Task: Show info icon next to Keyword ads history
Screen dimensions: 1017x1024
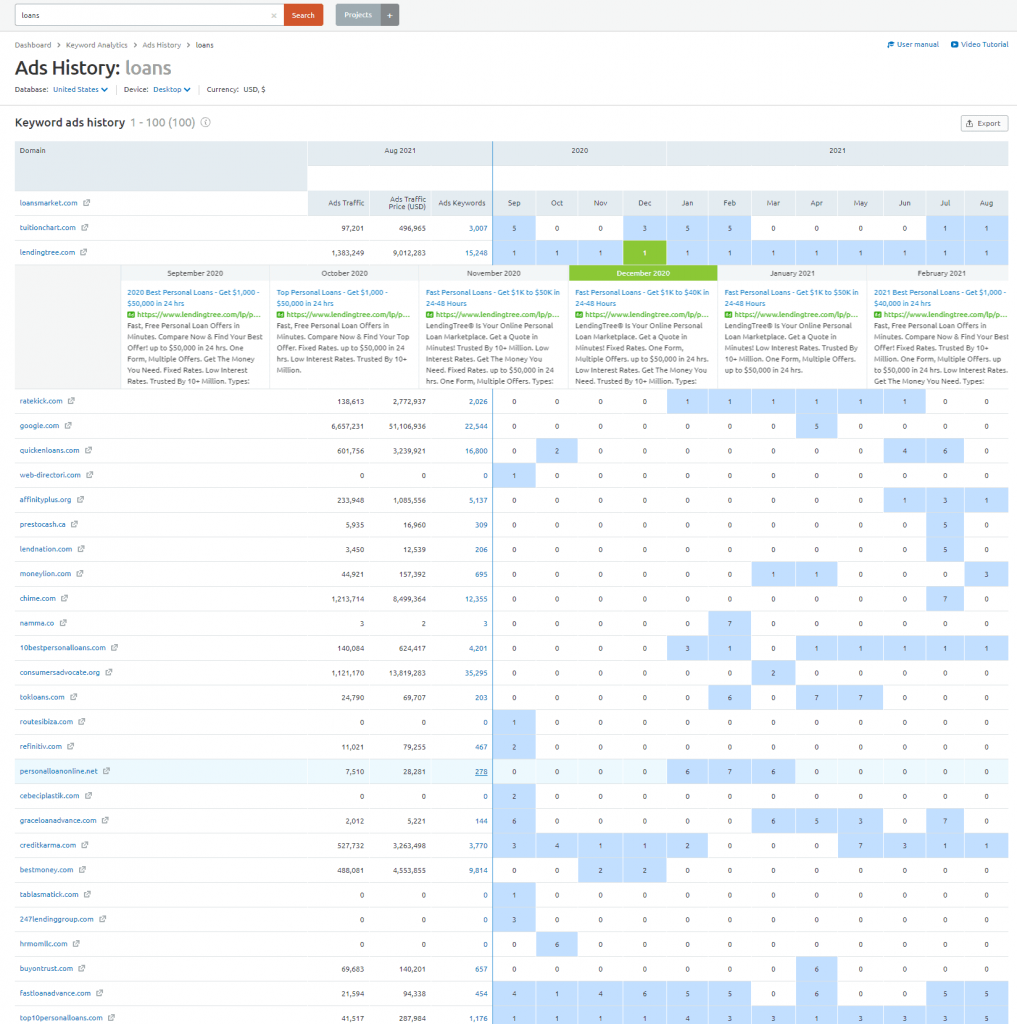Action: click(206, 122)
